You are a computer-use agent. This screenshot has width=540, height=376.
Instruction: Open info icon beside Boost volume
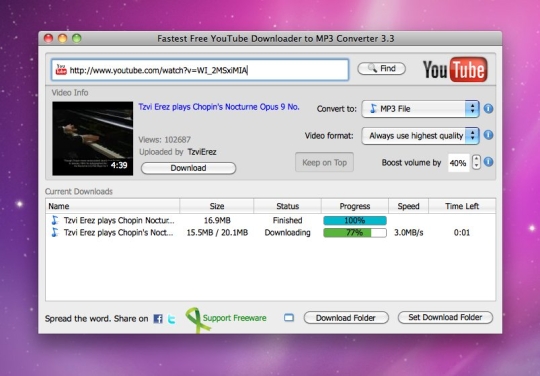488,162
